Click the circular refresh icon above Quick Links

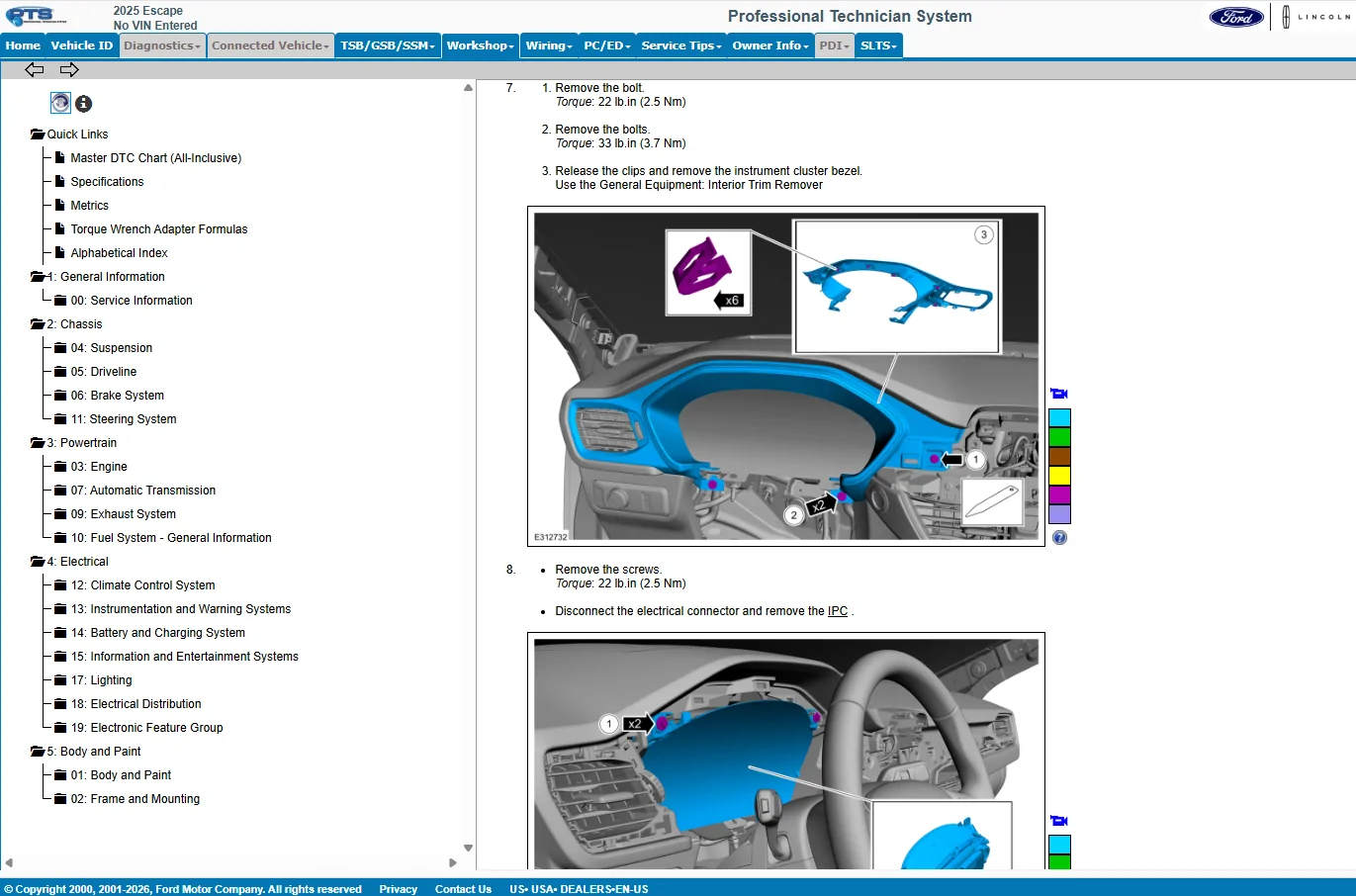(x=60, y=103)
